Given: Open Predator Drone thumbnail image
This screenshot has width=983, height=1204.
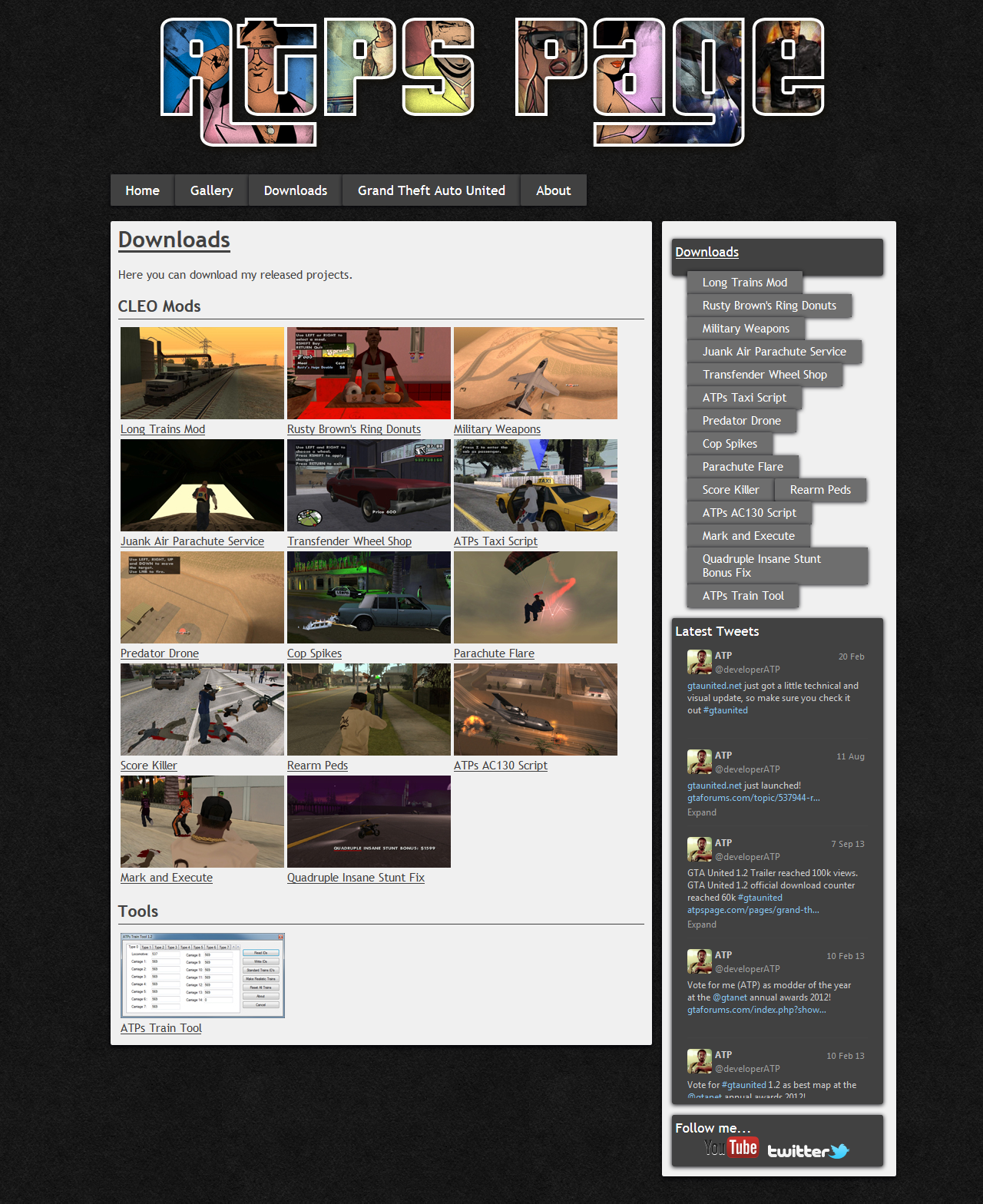Looking at the screenshot, I should [202, 597].
